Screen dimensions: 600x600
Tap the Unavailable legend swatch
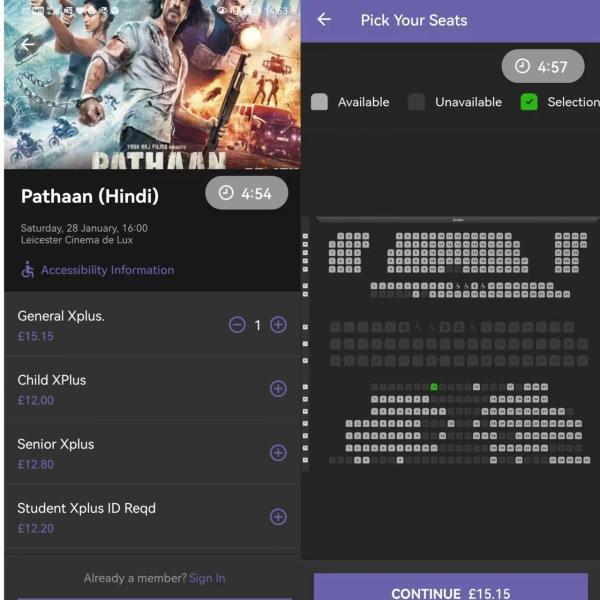tap(416, 102)
